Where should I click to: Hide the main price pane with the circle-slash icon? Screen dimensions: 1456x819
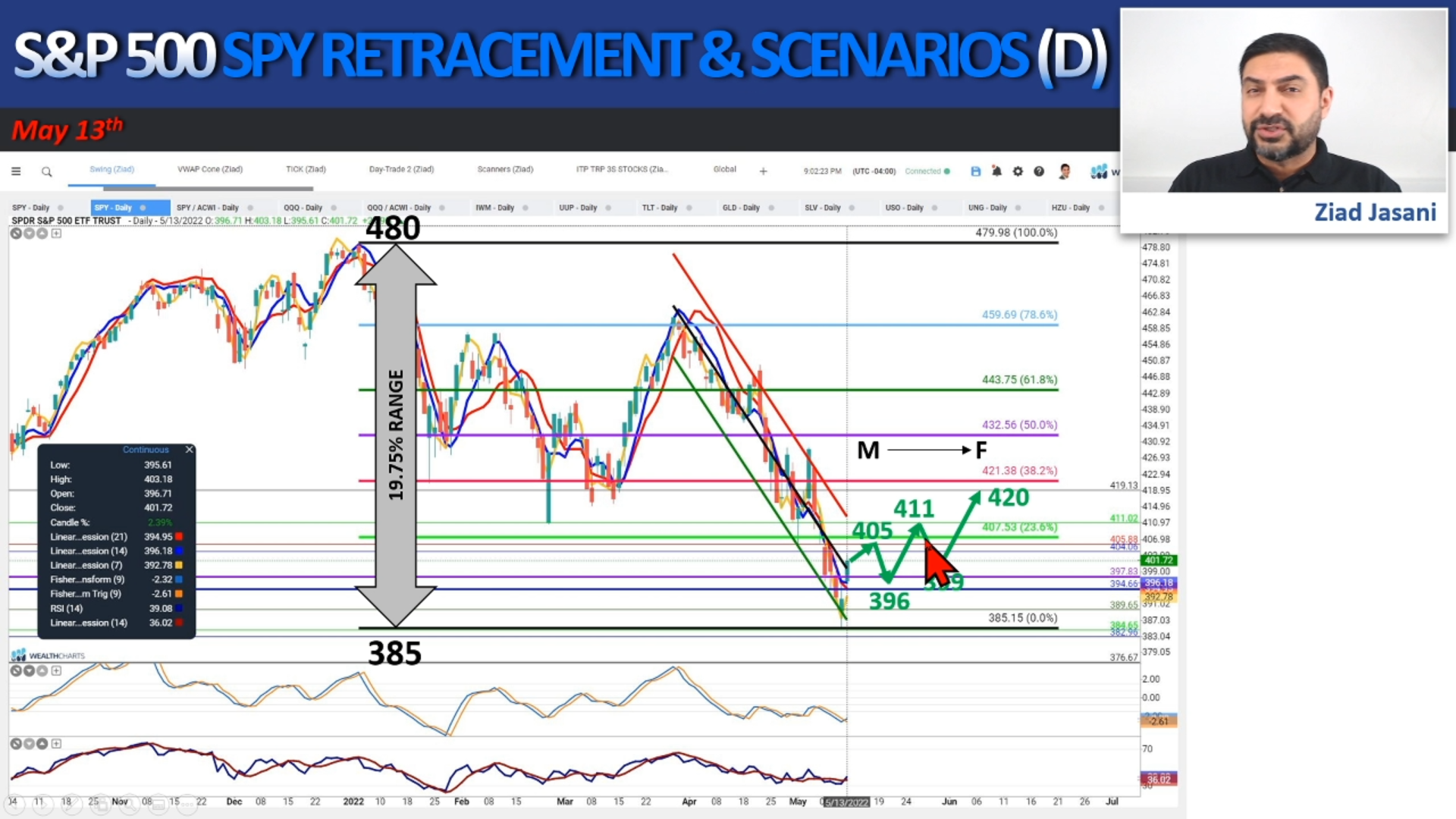point(16,234)
